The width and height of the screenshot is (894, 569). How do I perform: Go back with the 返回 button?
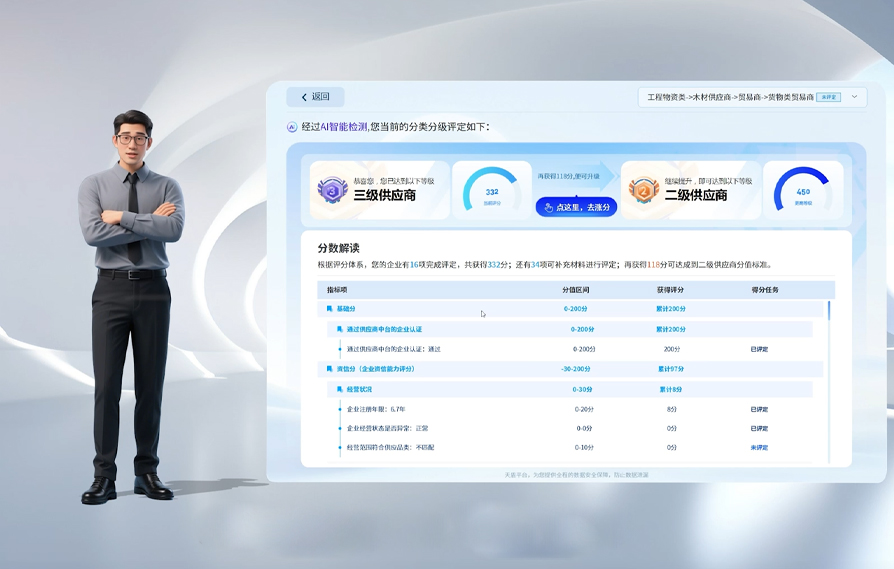(x=315, y=97)
